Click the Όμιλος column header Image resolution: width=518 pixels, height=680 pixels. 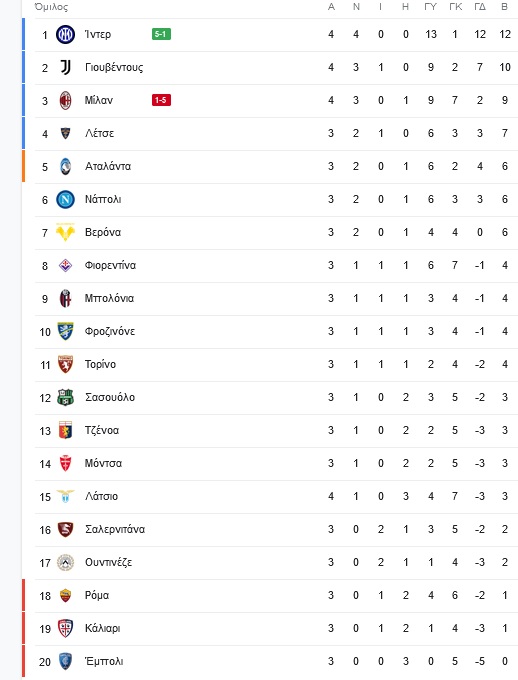click(x=51, y=7)
